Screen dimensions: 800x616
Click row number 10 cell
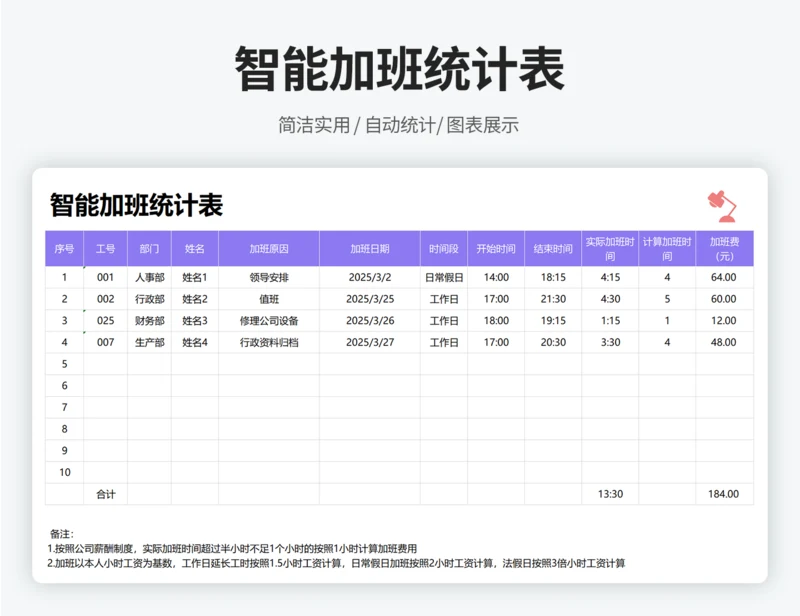tap(64, 472)
